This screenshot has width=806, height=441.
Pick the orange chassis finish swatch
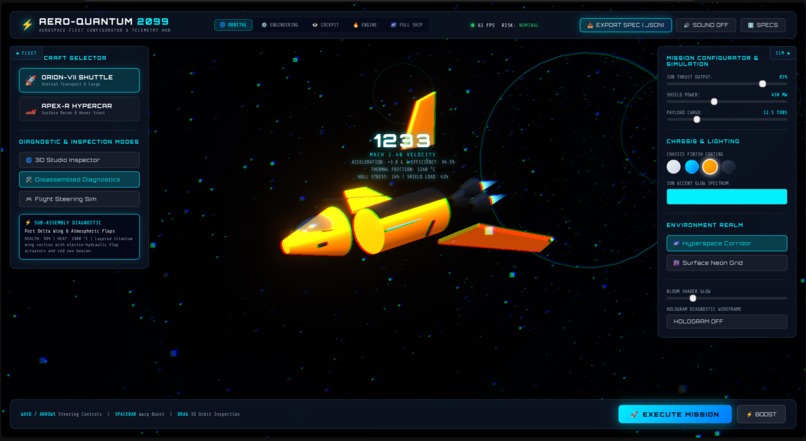(x=710, y=167)
